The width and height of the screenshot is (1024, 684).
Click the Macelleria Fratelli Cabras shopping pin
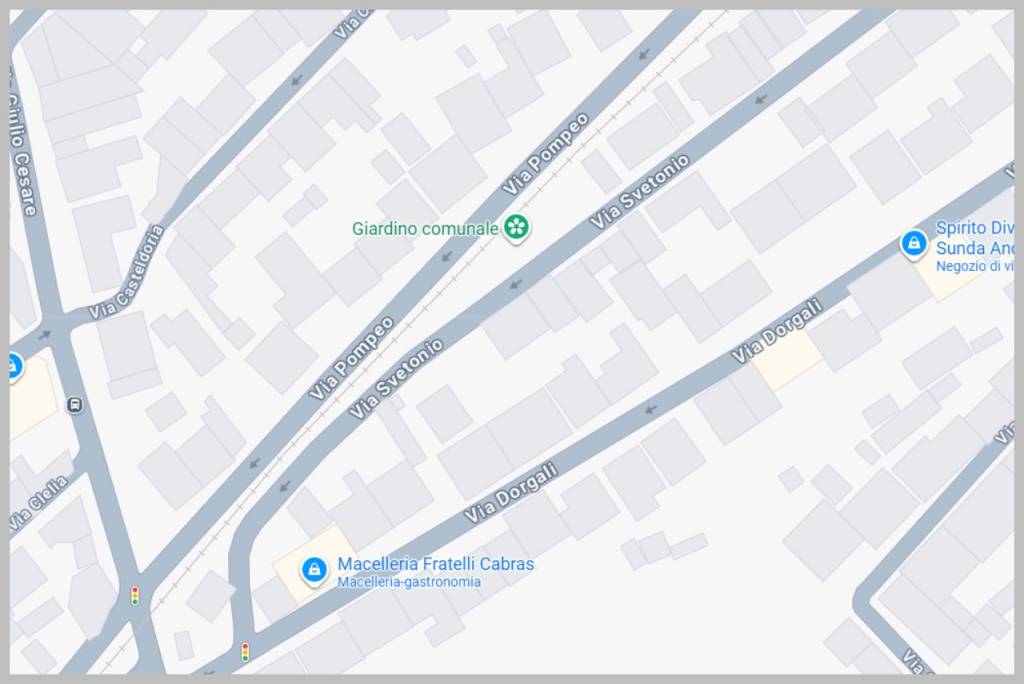(314, 570)
